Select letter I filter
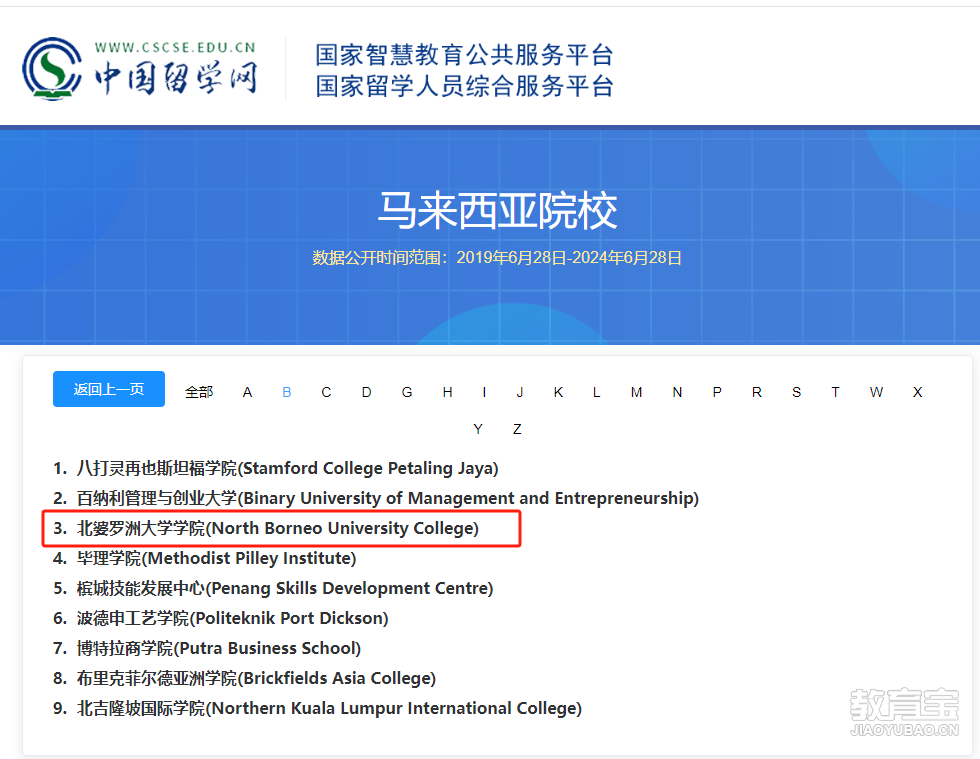Screen dimensions: 980x759 (484, 392)
